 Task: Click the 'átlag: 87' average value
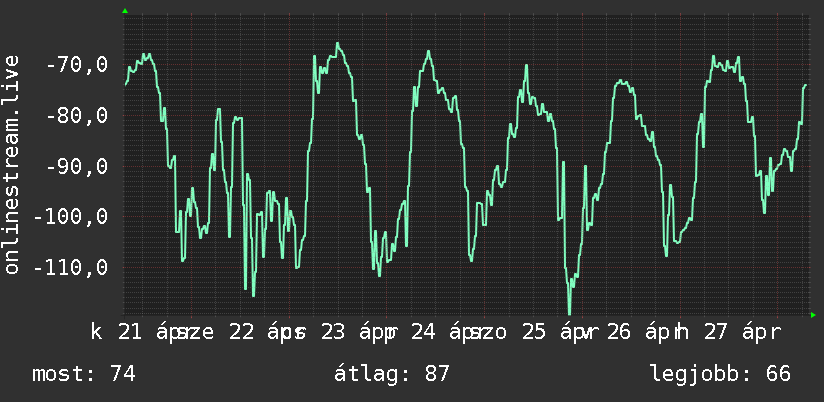[x=392, y=374]
